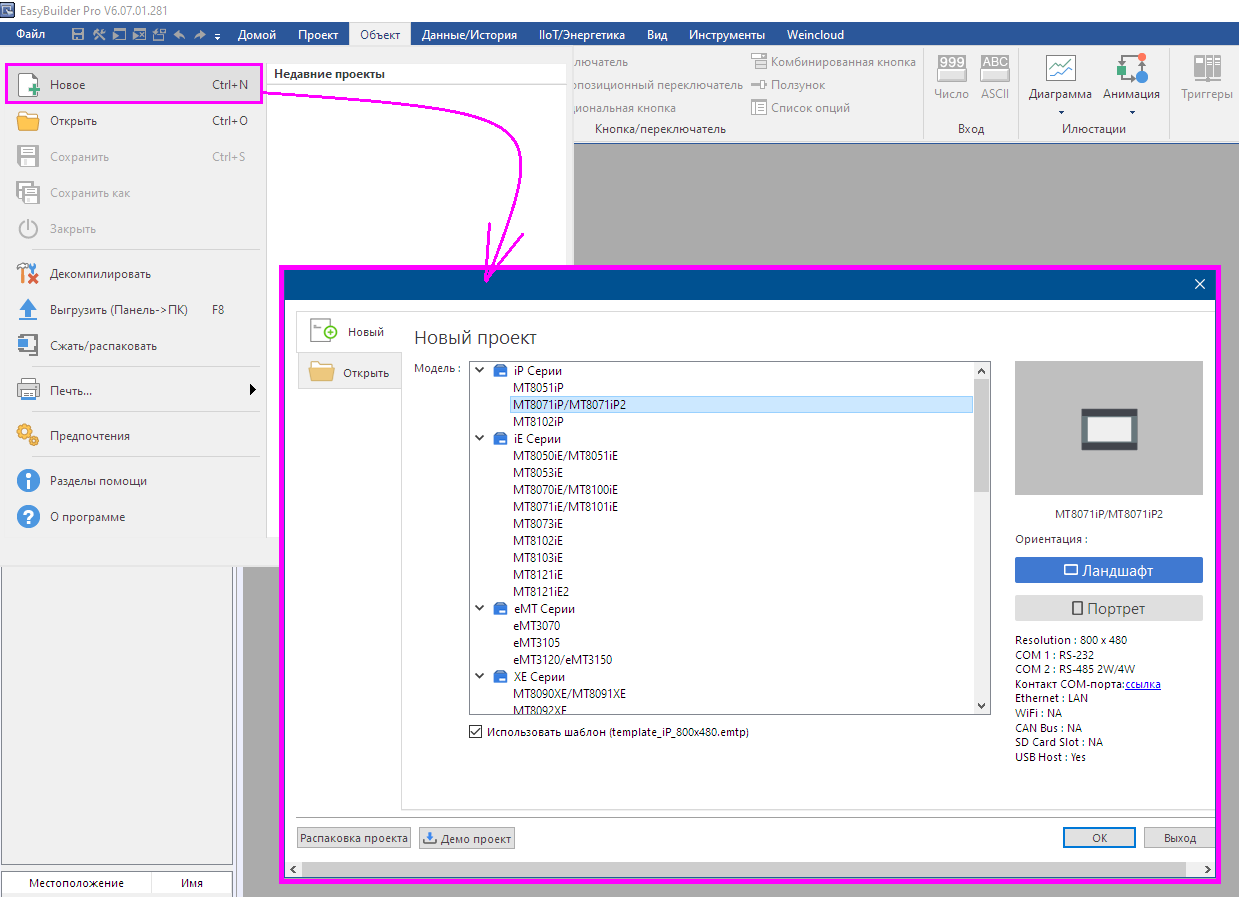
Task: Click the yellow folder icon beside Открыть menu entry
Action: click(x=30, y=121)
